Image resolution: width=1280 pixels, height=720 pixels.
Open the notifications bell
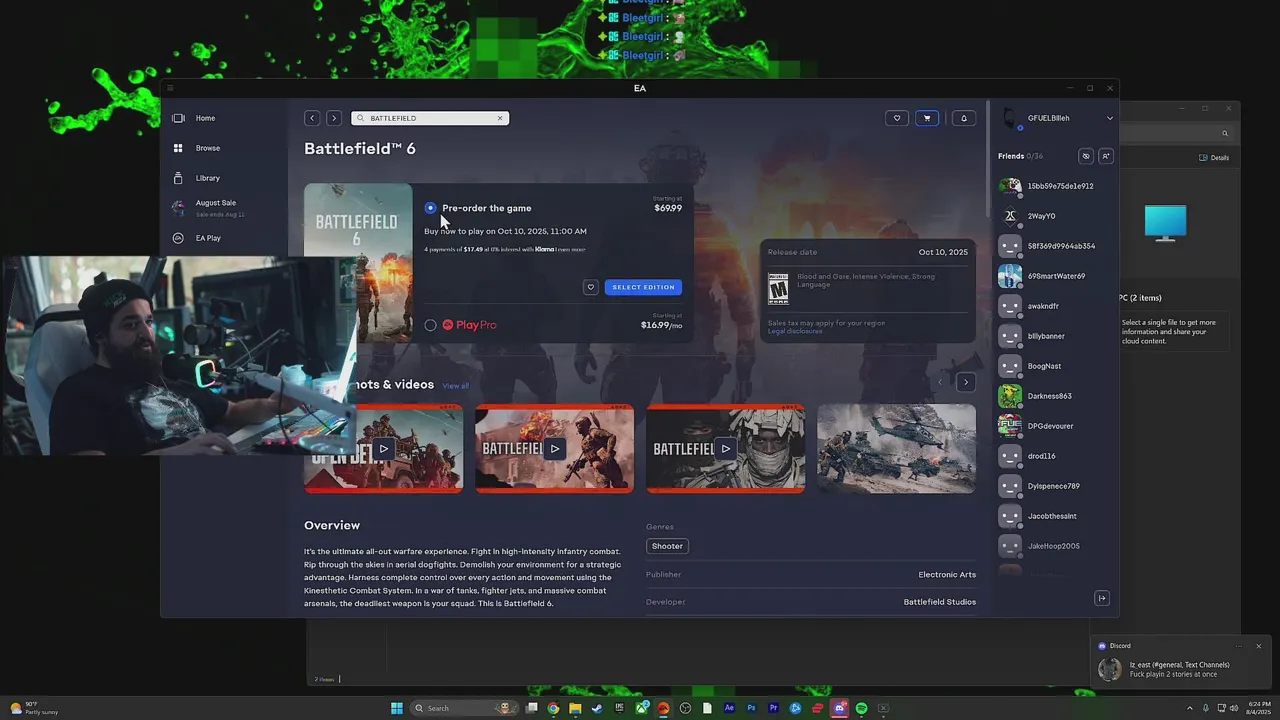(964, 118)
